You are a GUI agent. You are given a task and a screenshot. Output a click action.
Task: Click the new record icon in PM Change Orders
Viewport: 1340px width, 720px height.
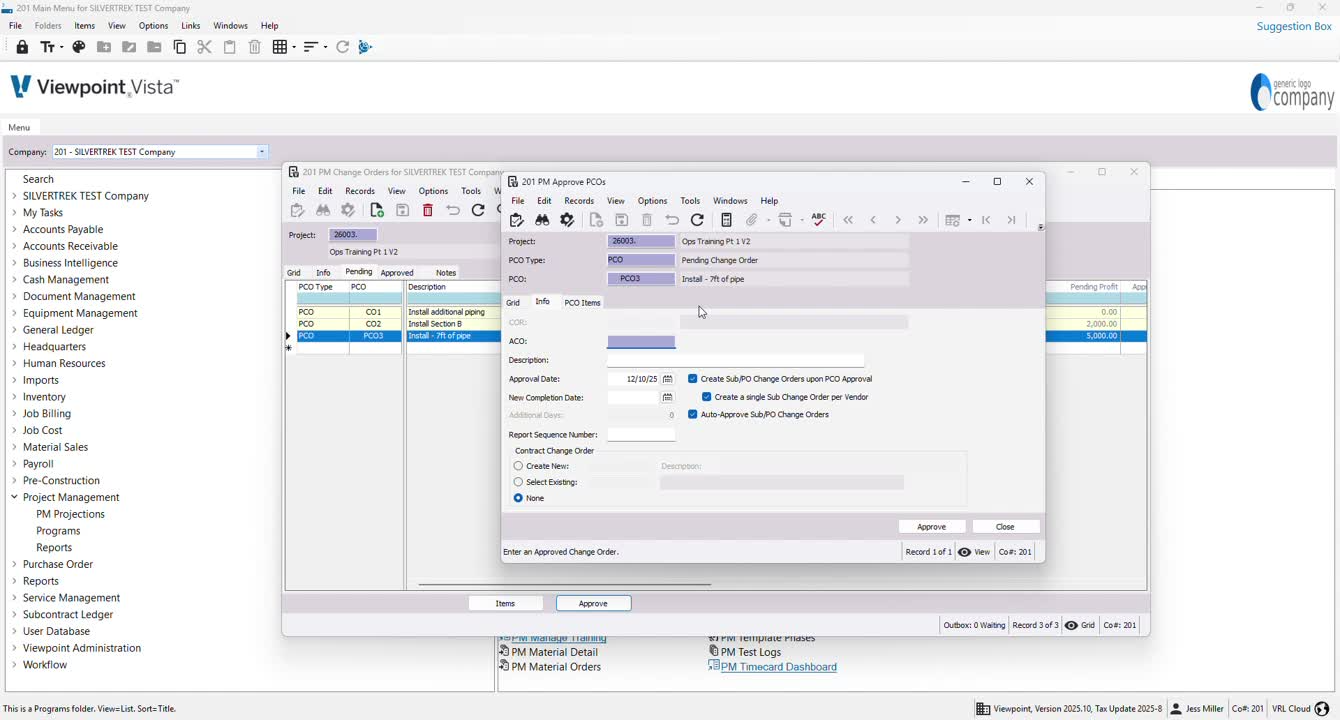(377, 210)
